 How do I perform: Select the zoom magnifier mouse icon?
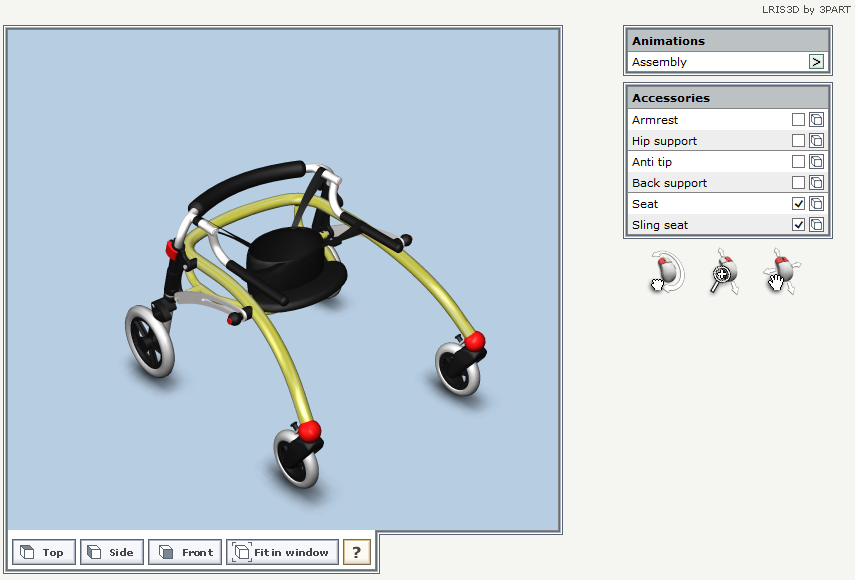tap(725, 272)
